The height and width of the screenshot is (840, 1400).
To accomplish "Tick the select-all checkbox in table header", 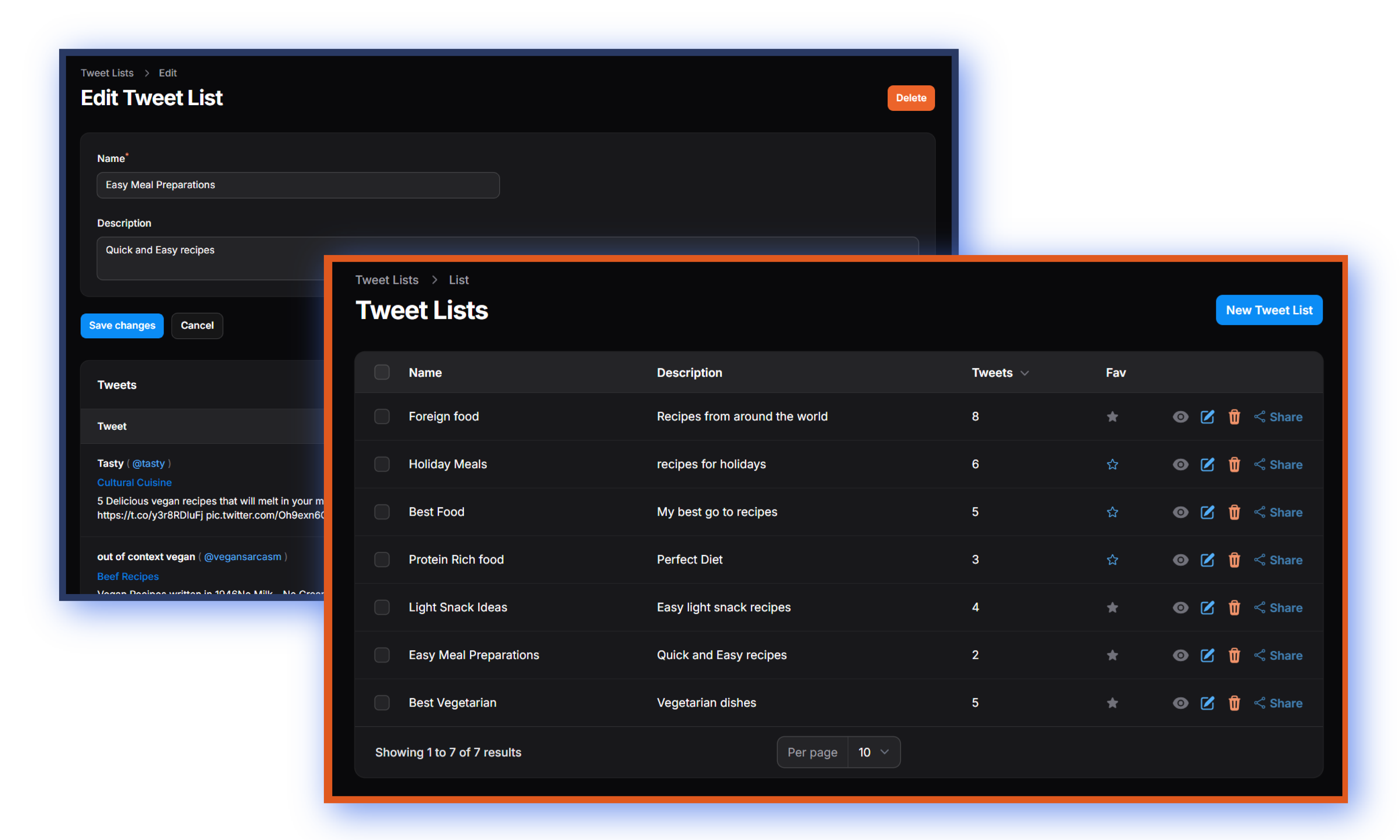I will coord(382,372).
